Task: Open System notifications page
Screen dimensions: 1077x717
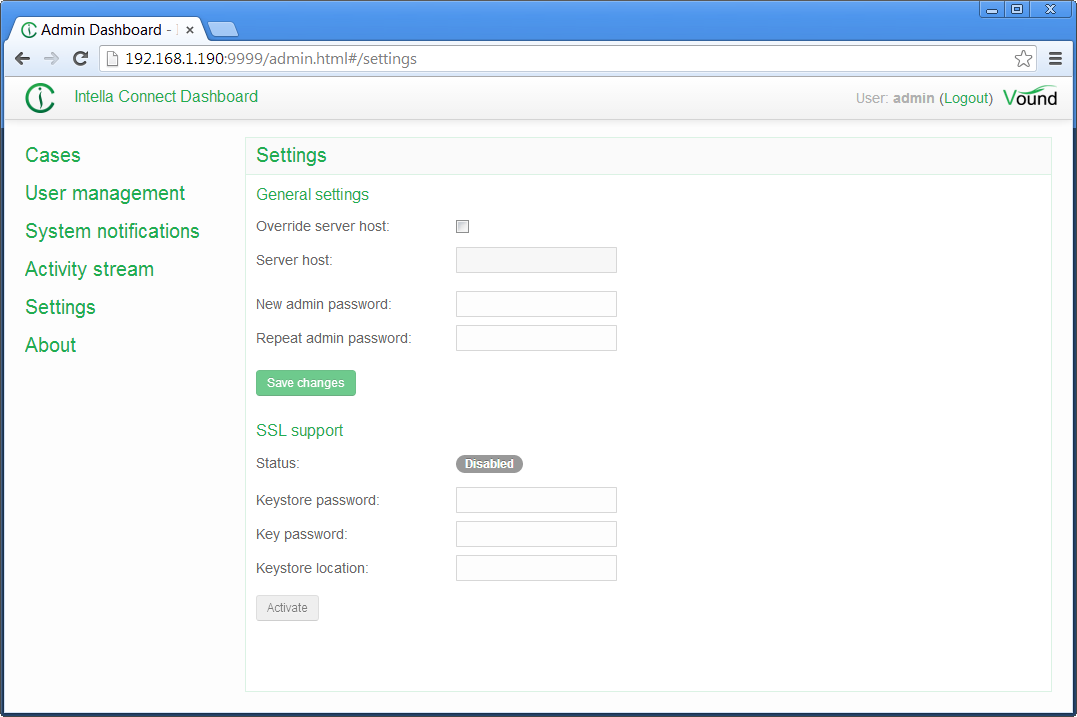Action: (112, 231)
